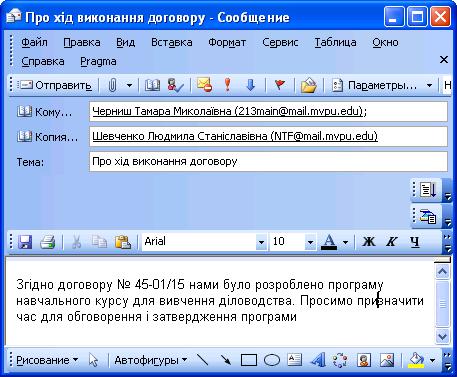Viewport: 457px width, 377px height.
Task: Attach a file with paperclip icon
Action: [113, 86]
